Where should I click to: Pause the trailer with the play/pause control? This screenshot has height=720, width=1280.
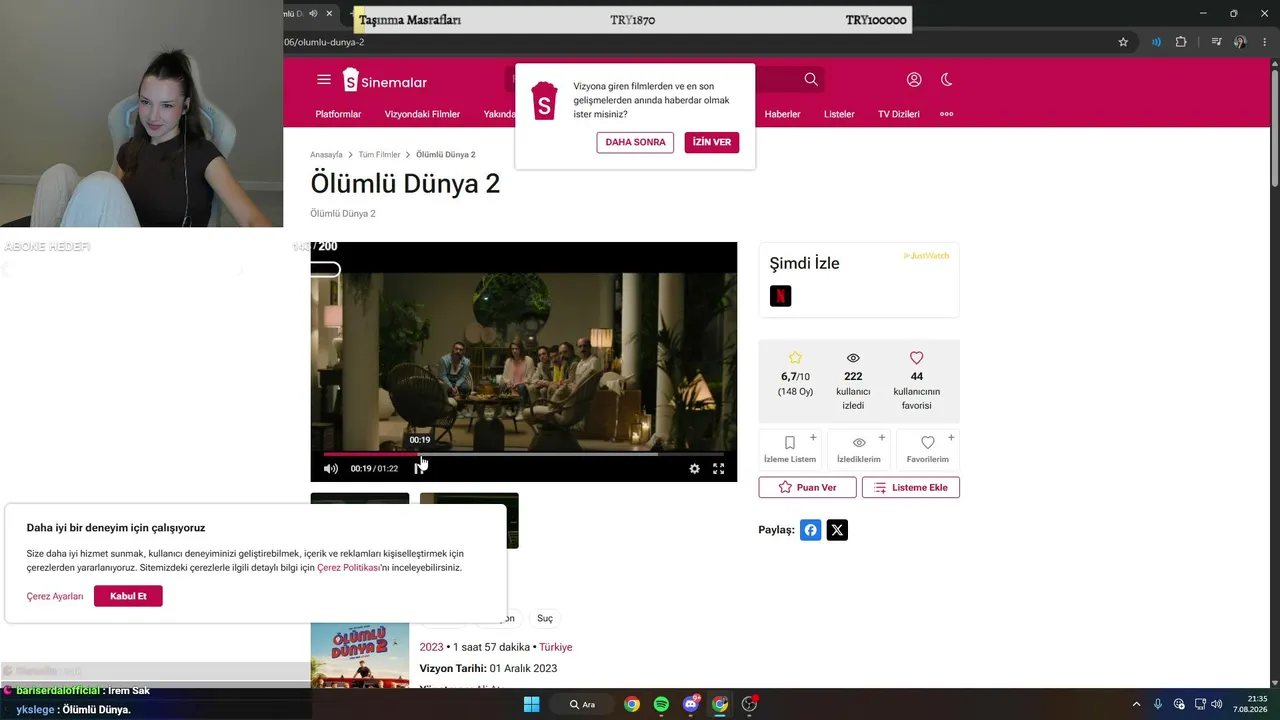[420, 468]
